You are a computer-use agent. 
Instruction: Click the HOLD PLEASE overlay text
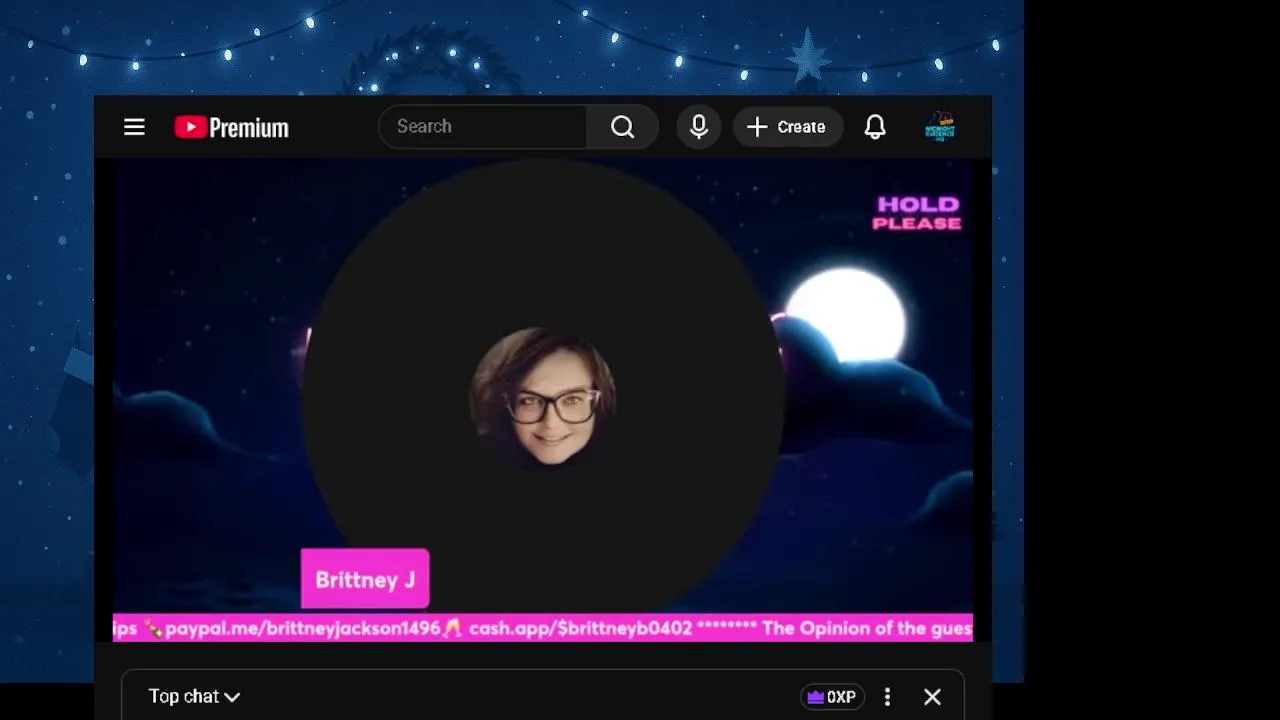pos(917,213)
